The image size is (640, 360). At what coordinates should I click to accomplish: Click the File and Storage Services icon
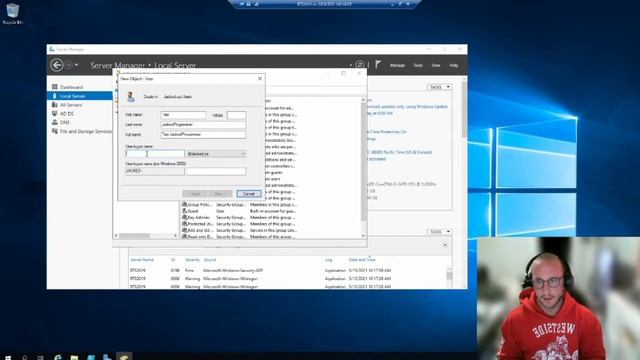55,131
